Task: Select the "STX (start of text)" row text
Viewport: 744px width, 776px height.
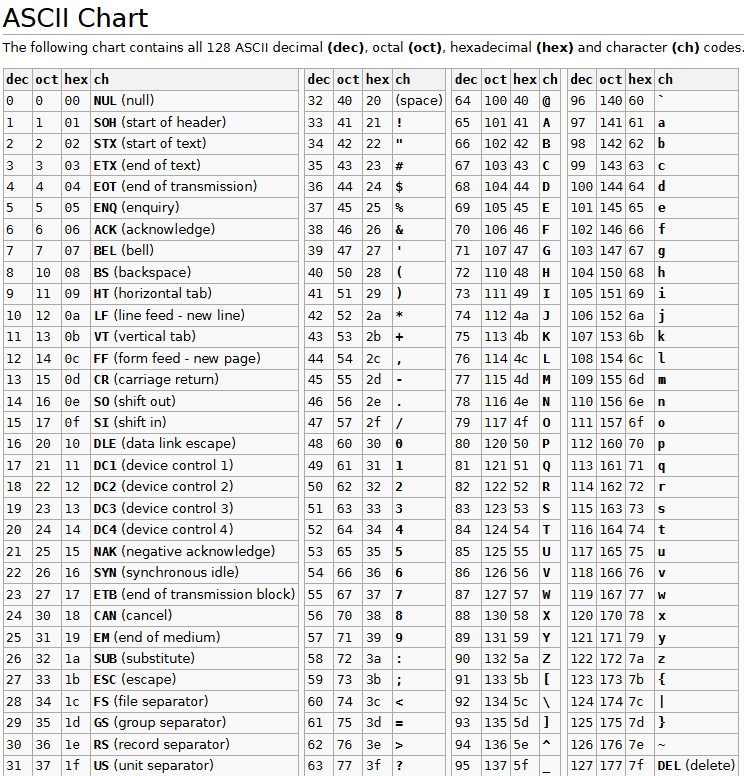Action: (x=150, y=144)
